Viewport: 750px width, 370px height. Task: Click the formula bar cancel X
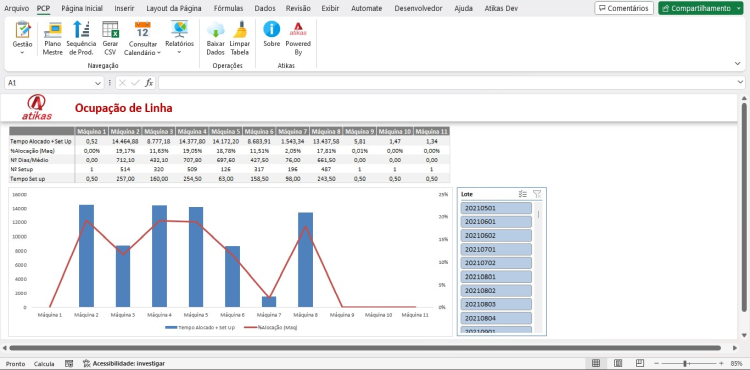pos(122,83)
